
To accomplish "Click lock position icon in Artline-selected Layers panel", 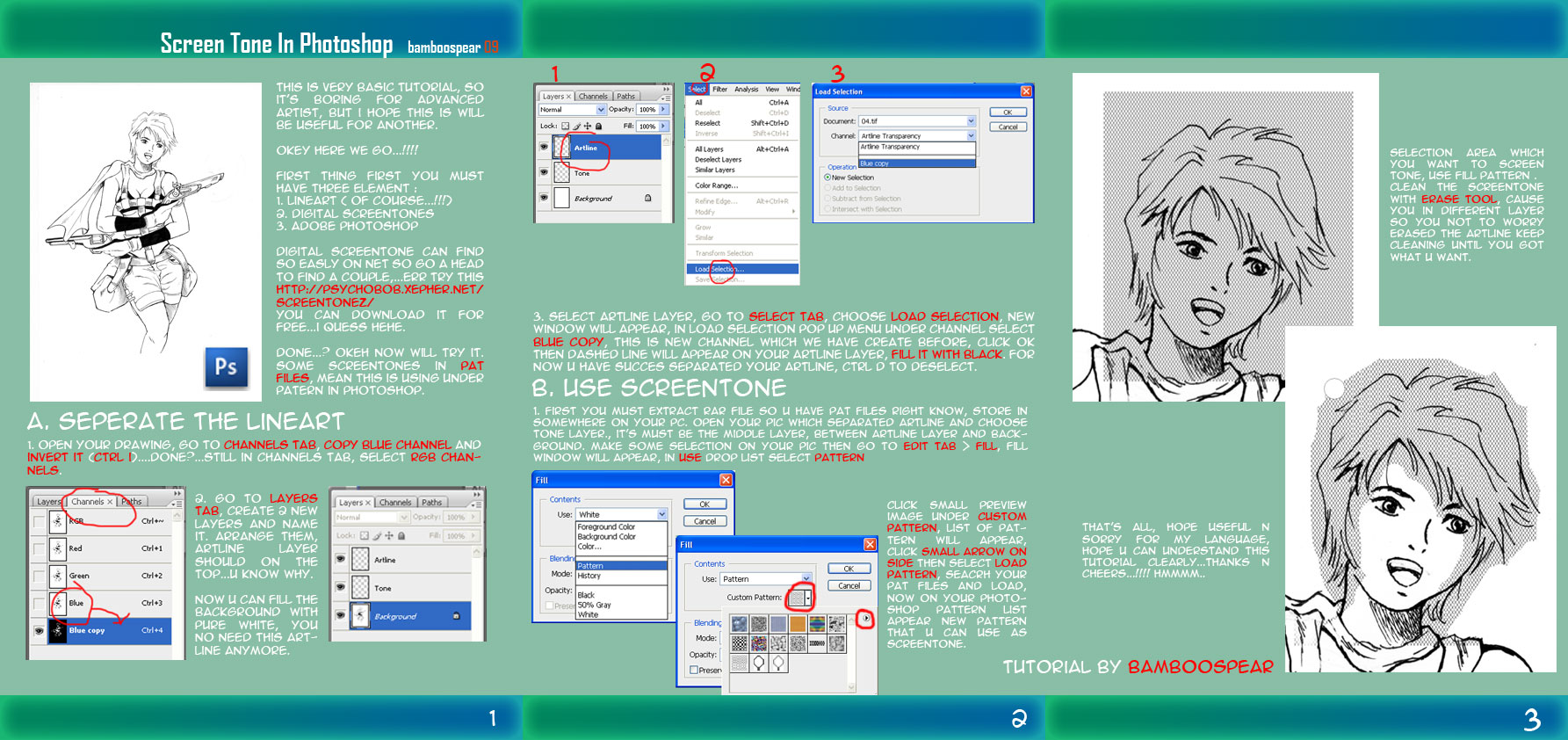I will [588, 126].
